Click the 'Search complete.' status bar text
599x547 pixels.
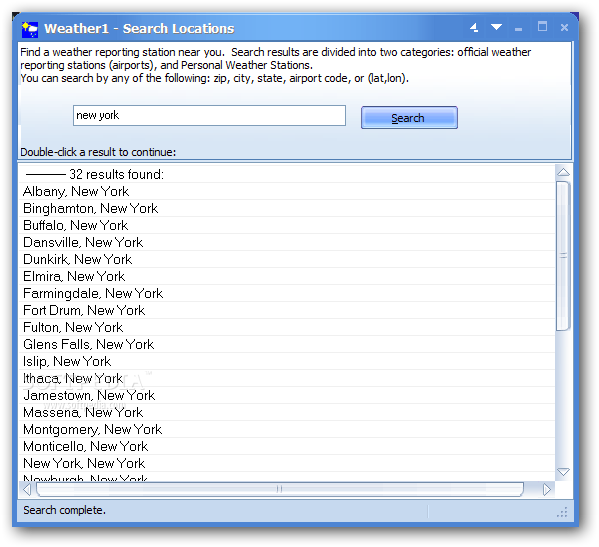click(x=64, y=510)
